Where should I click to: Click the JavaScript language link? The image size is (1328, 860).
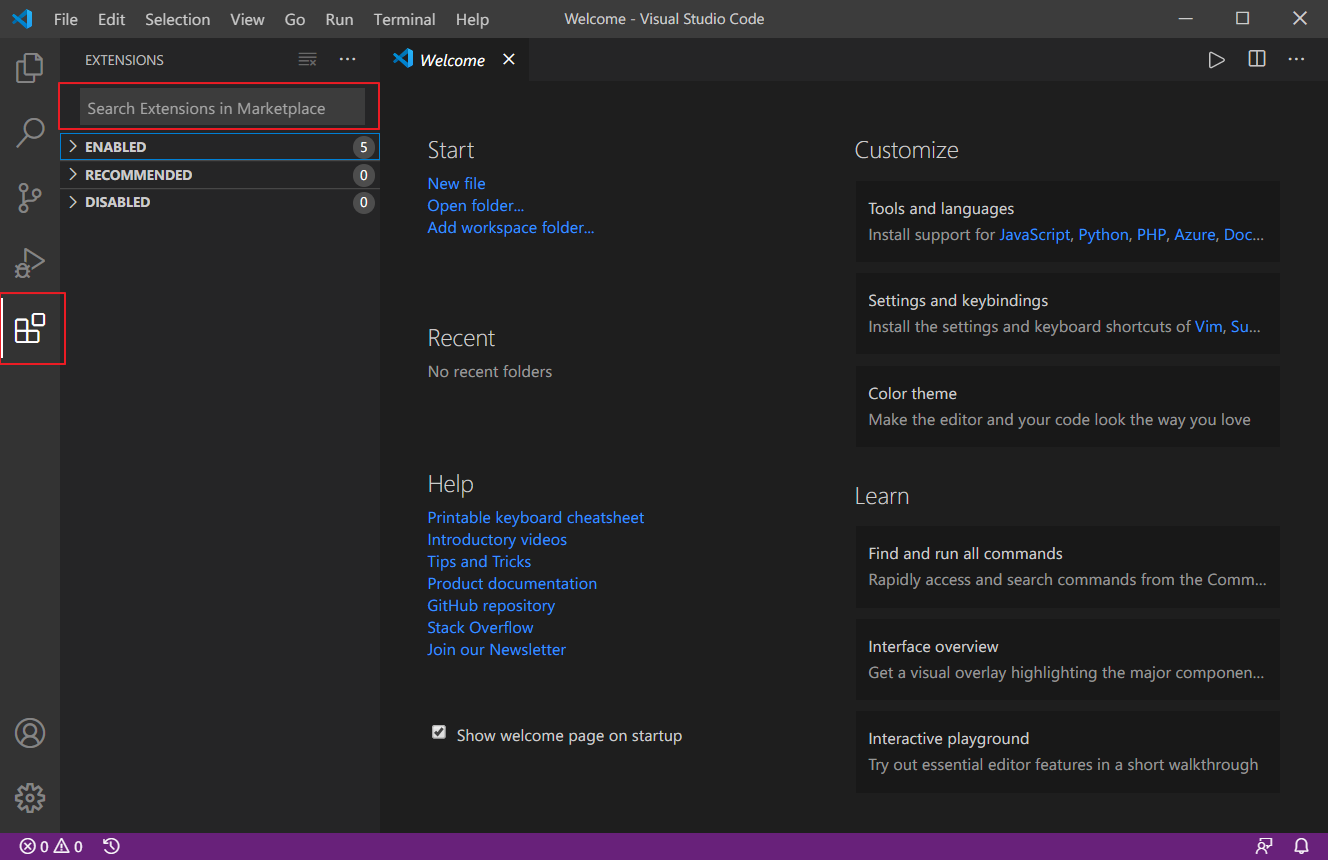pyautogui.click(x=1034, y=235)
